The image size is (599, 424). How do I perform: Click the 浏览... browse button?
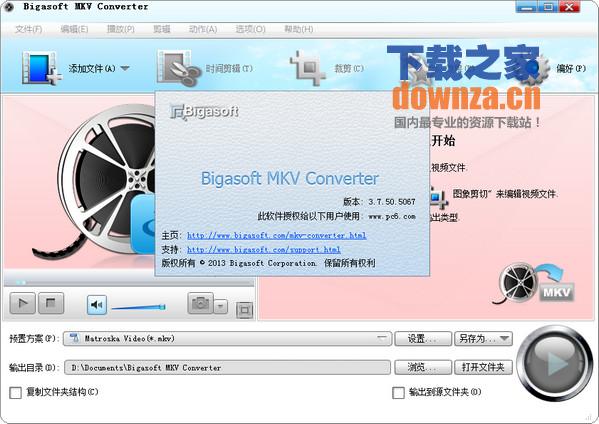(423, 367)
